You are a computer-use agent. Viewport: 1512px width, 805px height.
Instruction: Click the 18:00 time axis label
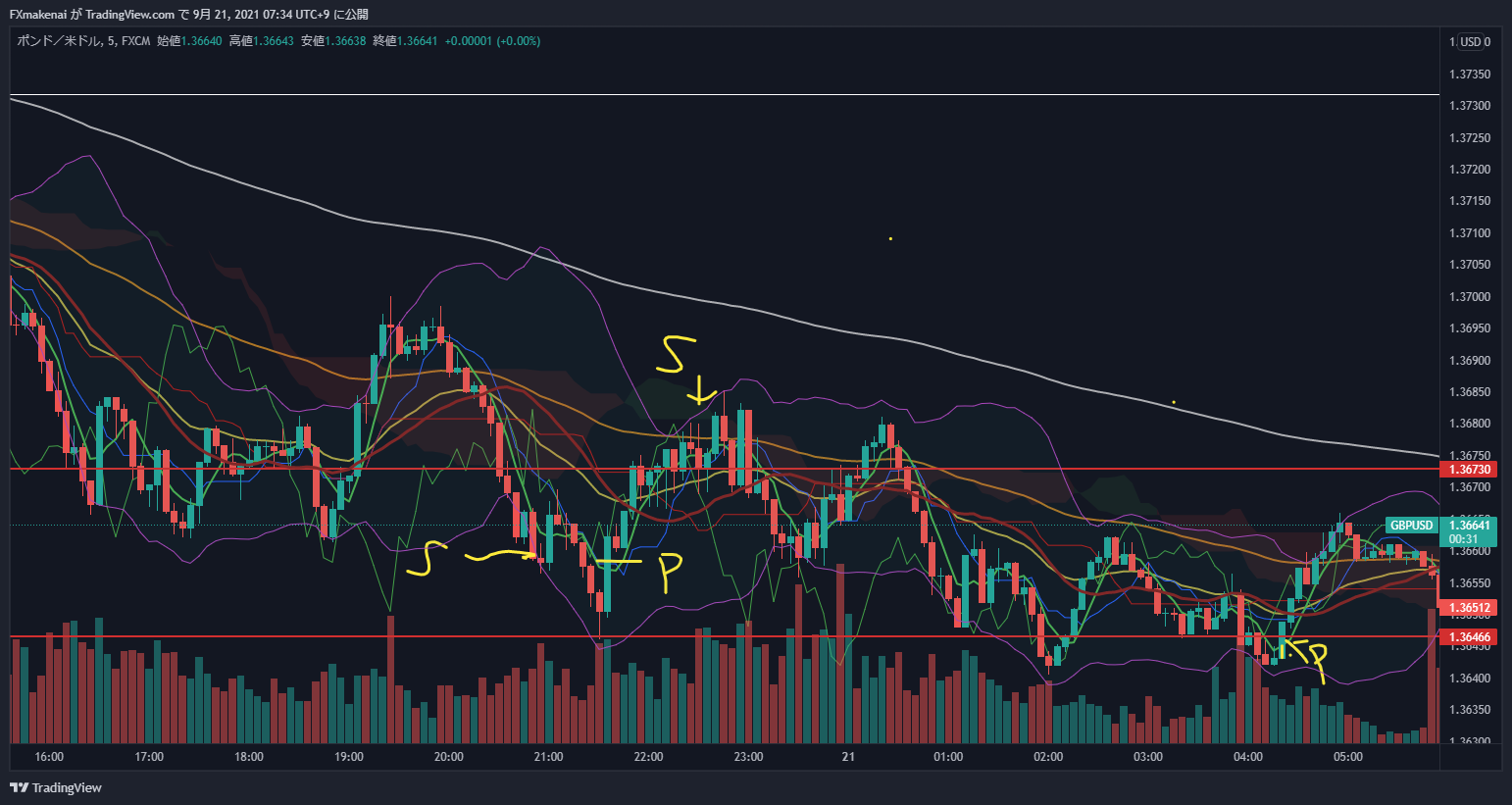pos(249,757)
